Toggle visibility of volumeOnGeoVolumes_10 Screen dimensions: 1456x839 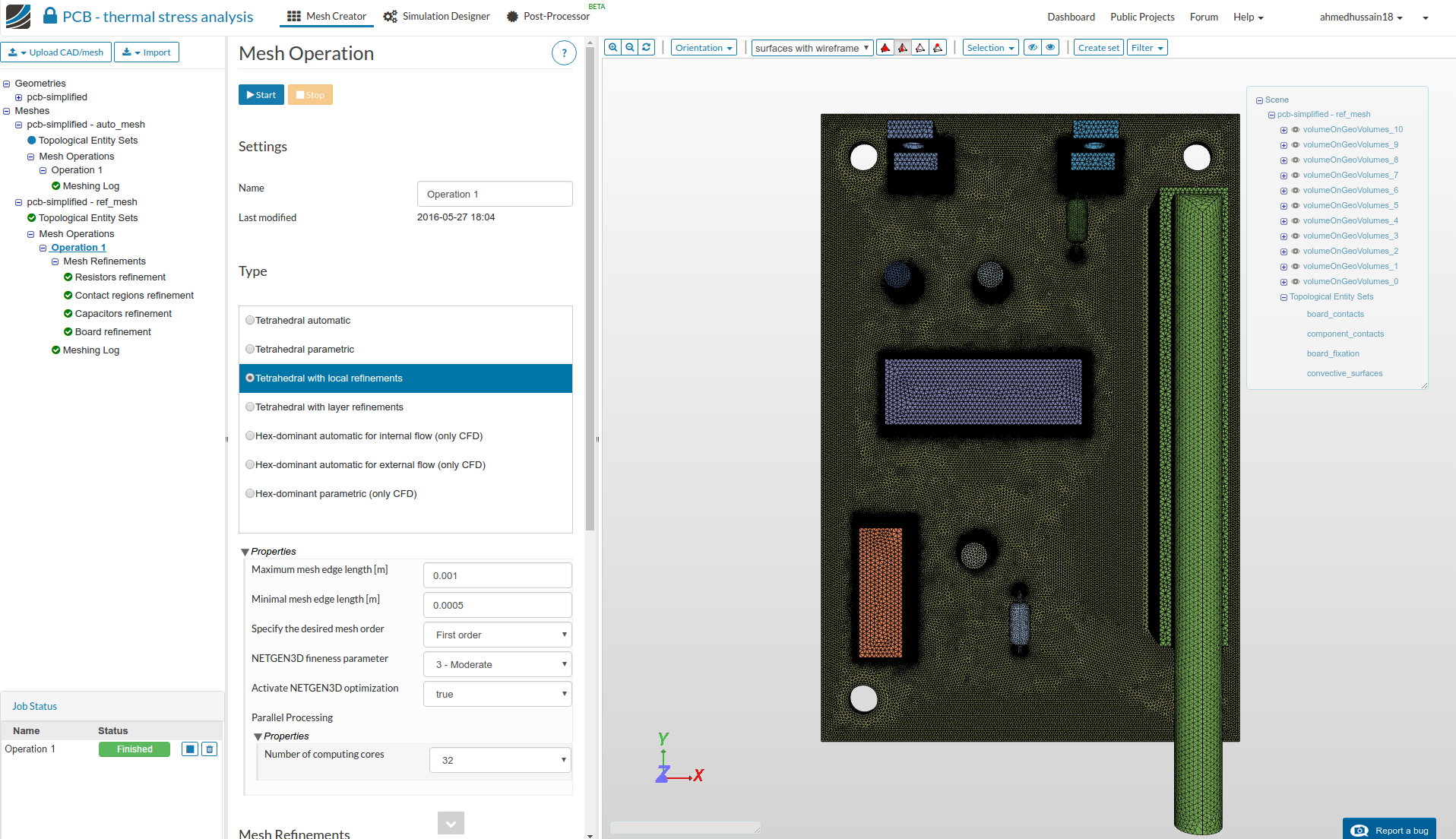(x=1296, y=130)
